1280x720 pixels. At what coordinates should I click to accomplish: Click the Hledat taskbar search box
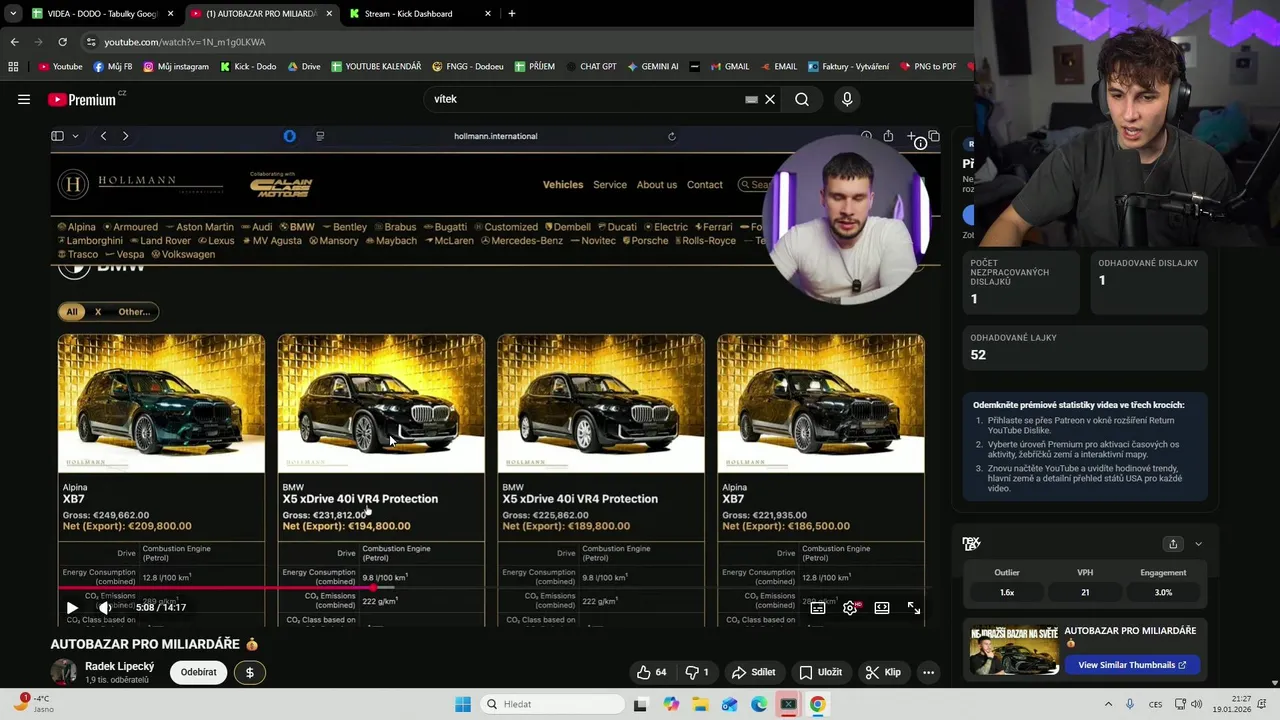[552, 704]
